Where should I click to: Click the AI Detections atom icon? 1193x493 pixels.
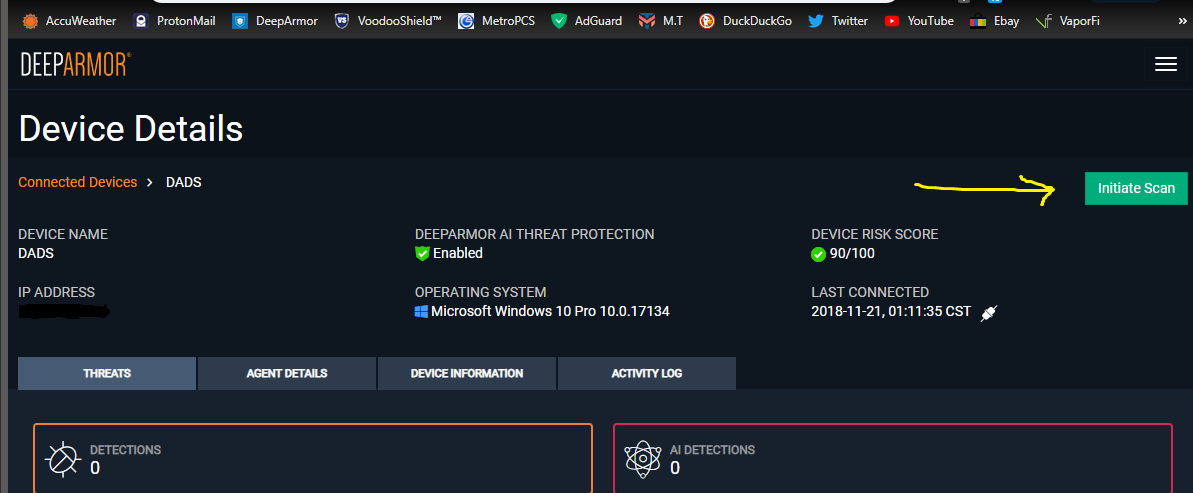point(642,460)
